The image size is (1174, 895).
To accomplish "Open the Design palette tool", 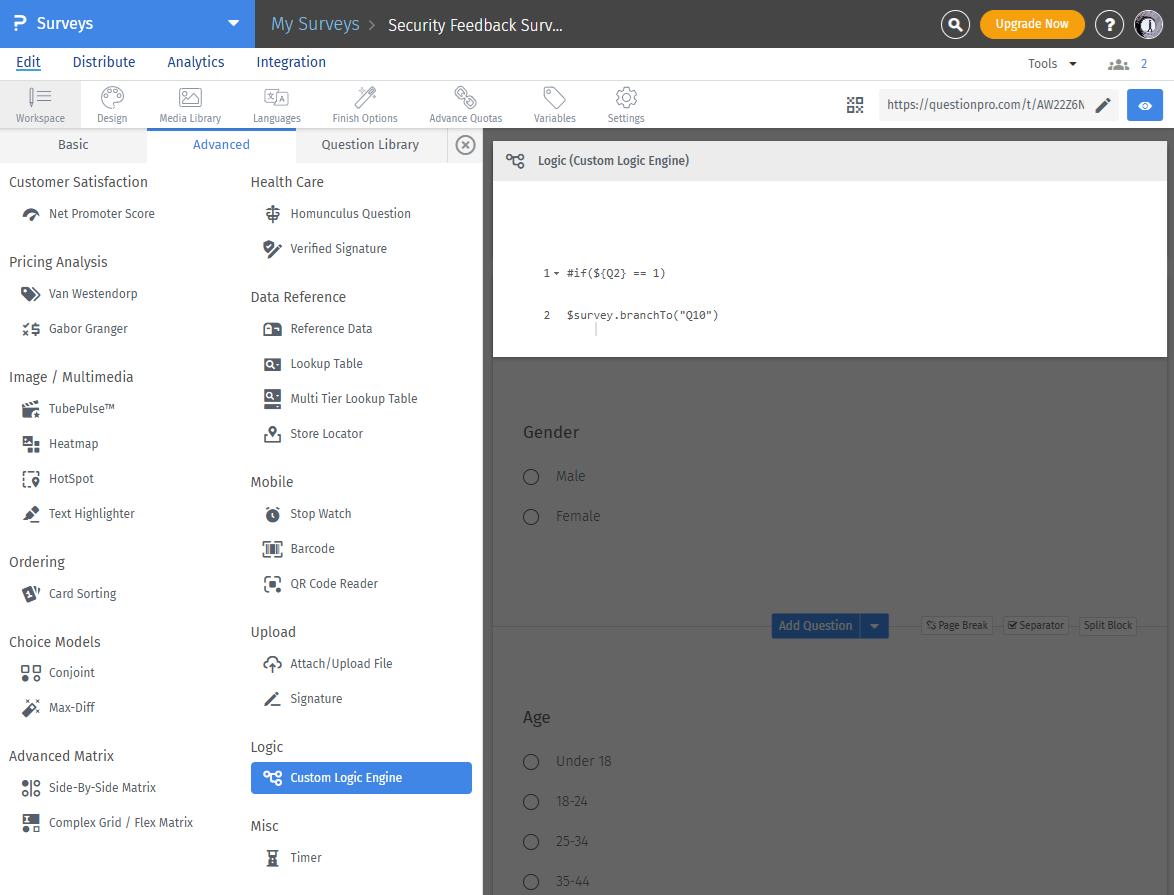I will coord(112,104).
